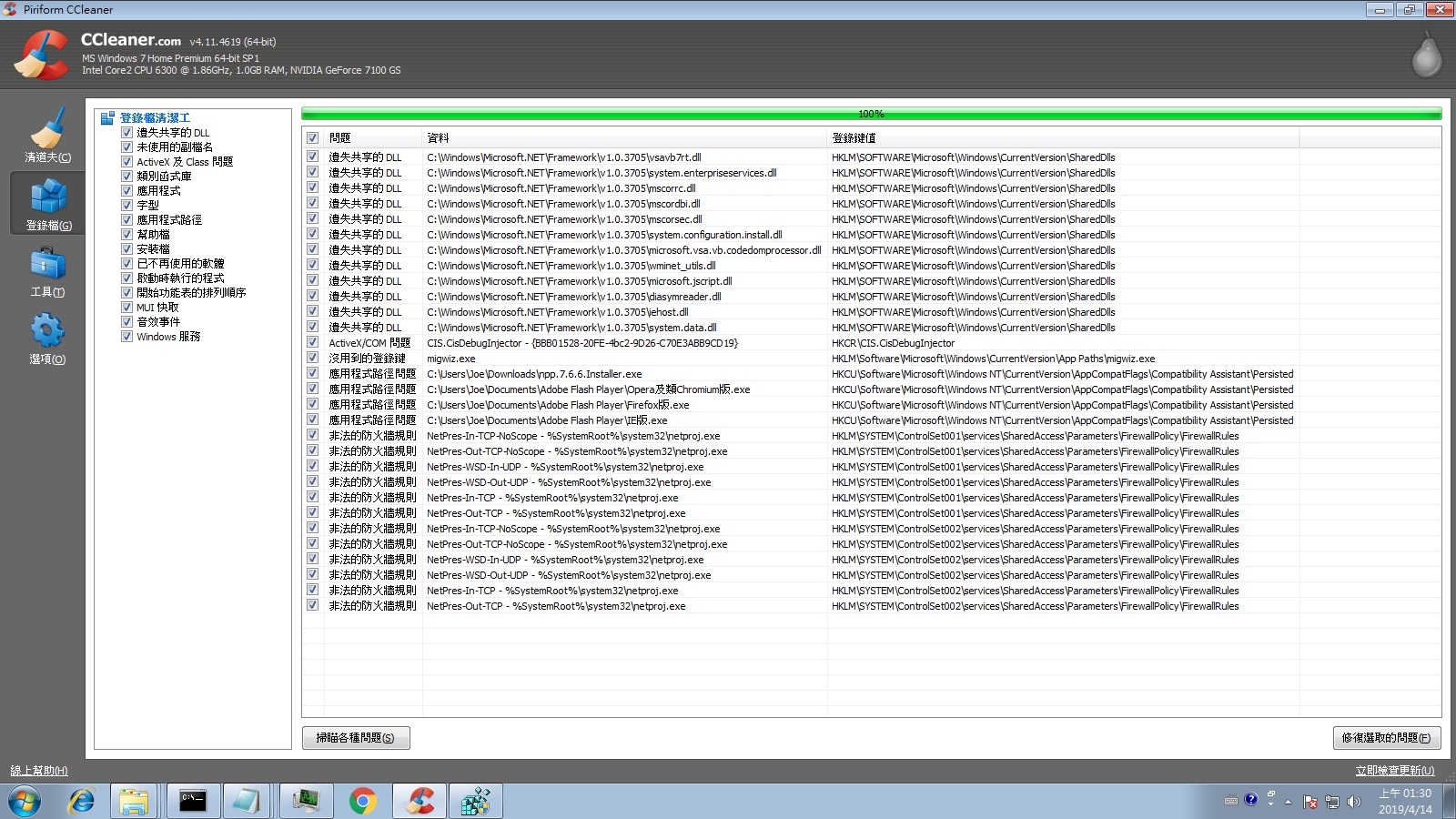The height and width of the screenshot is (819, 1456).
Task: Click the CCleaner taskbar button
Action: pos(419,802)
